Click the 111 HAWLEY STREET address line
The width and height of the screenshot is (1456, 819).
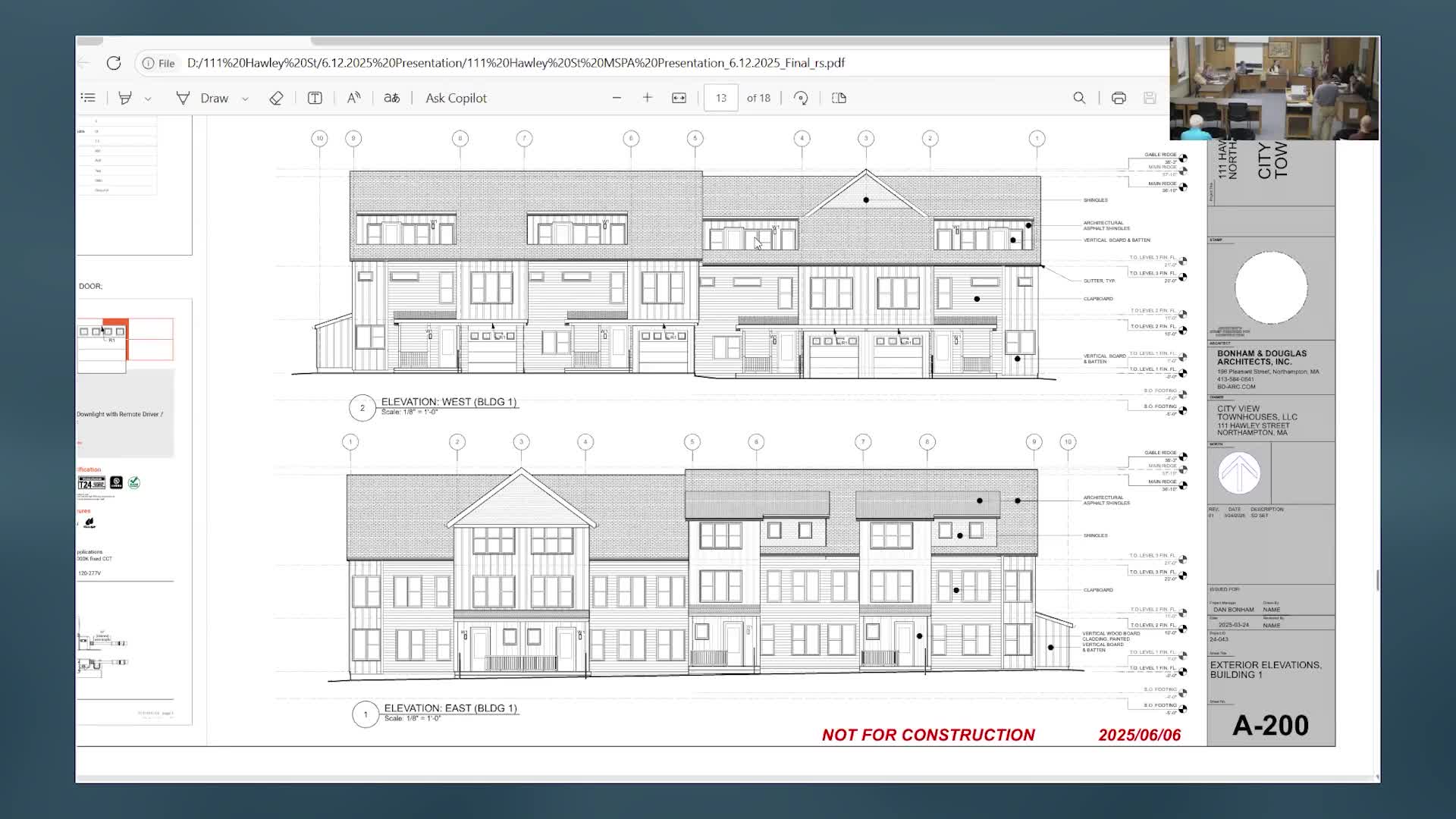click(1253, 425)
